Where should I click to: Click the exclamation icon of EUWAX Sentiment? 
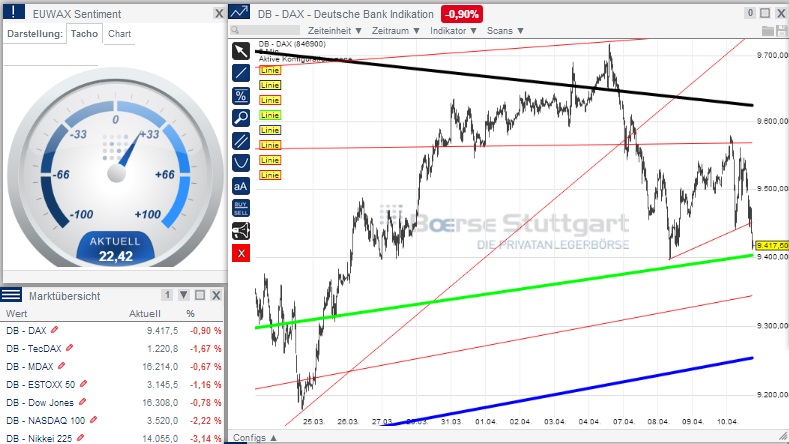click(14, 12)
